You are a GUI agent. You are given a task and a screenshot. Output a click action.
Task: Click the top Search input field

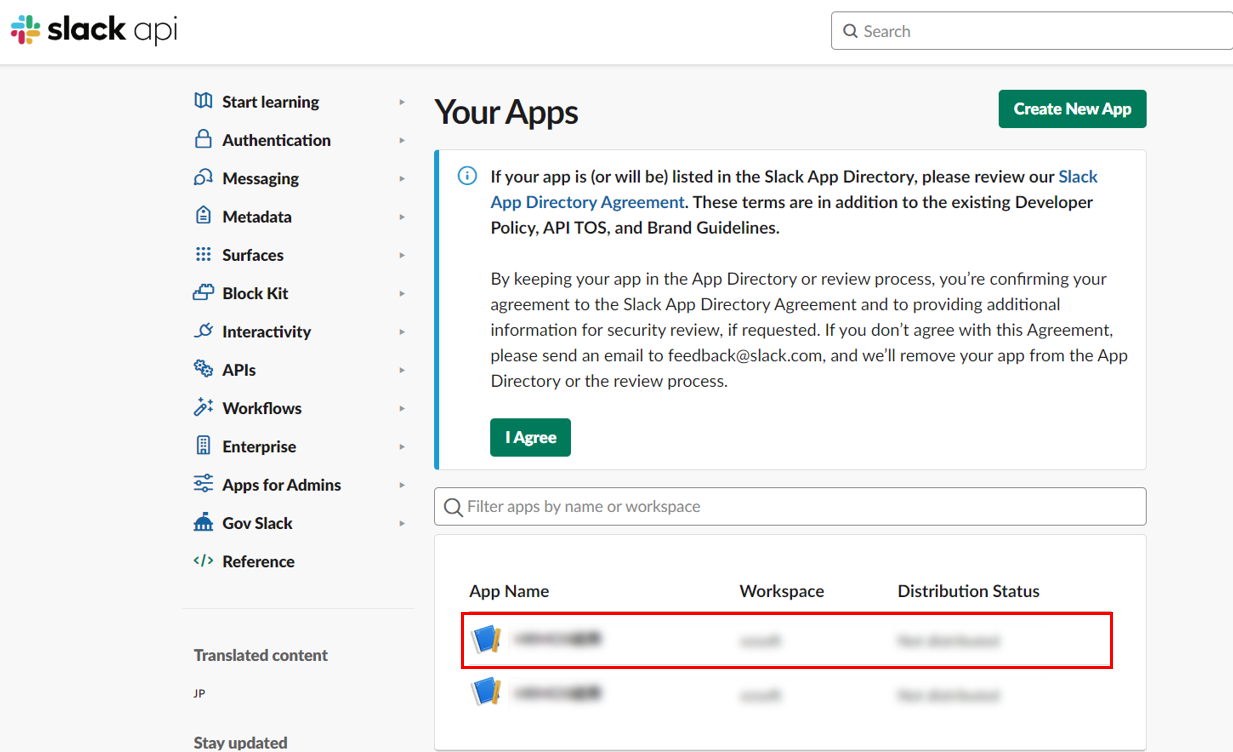(x=1032, y=31)
